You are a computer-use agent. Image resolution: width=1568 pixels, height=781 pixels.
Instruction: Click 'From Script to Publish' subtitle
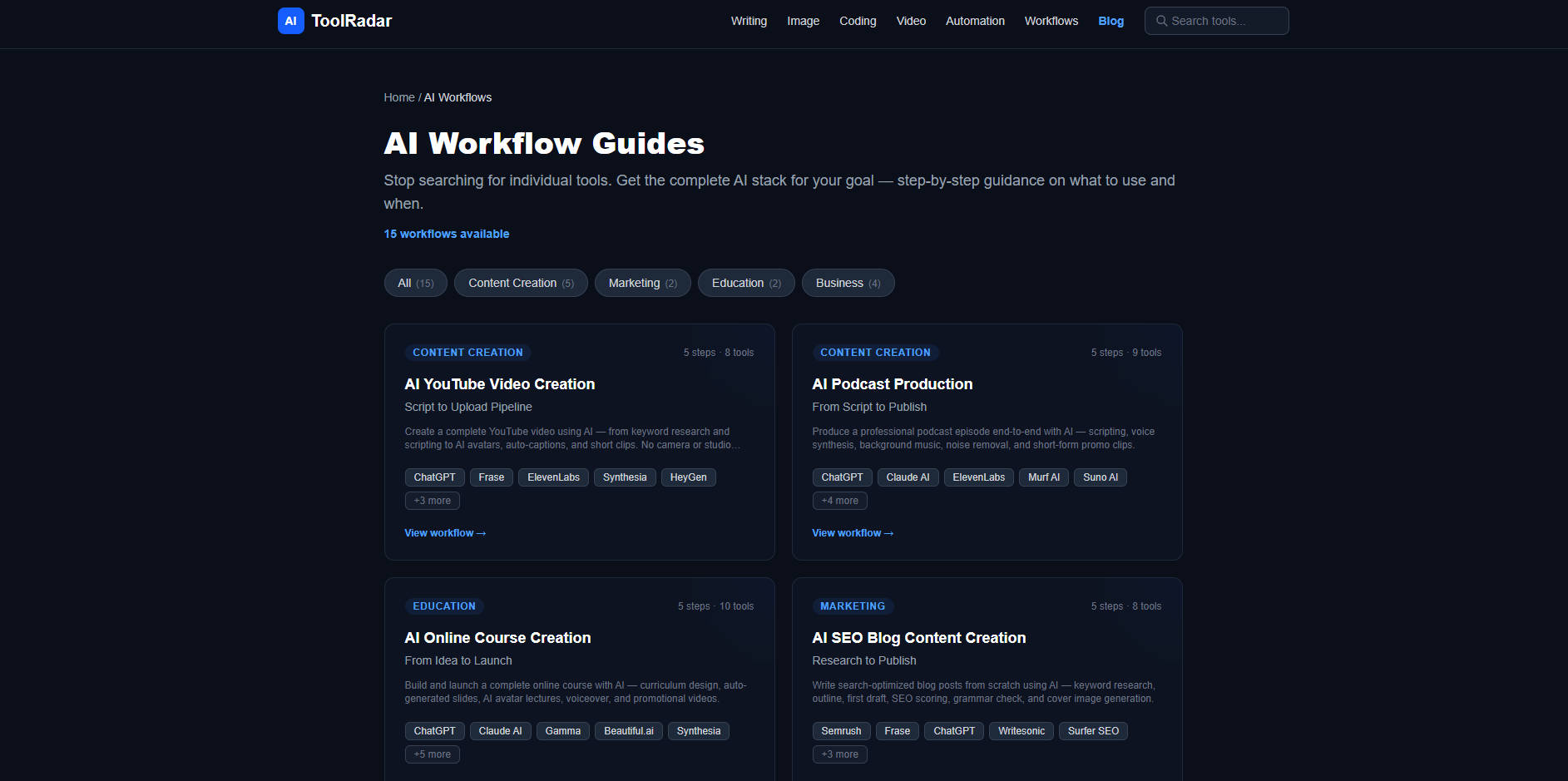point(869,407)
